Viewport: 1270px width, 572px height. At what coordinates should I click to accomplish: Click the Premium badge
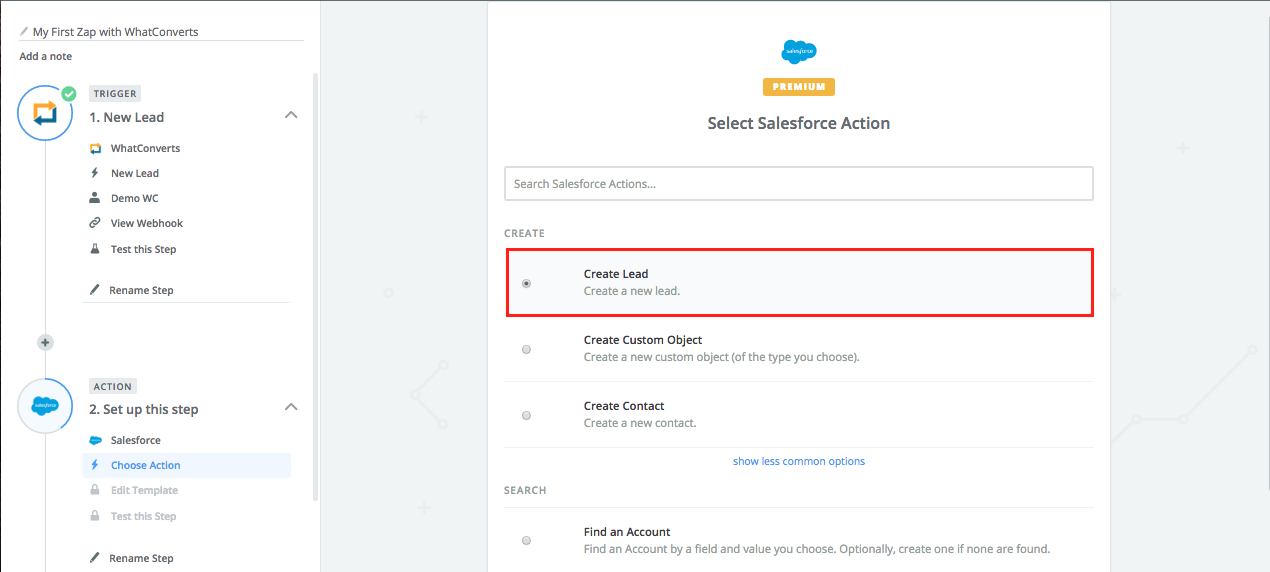point(799,87)
